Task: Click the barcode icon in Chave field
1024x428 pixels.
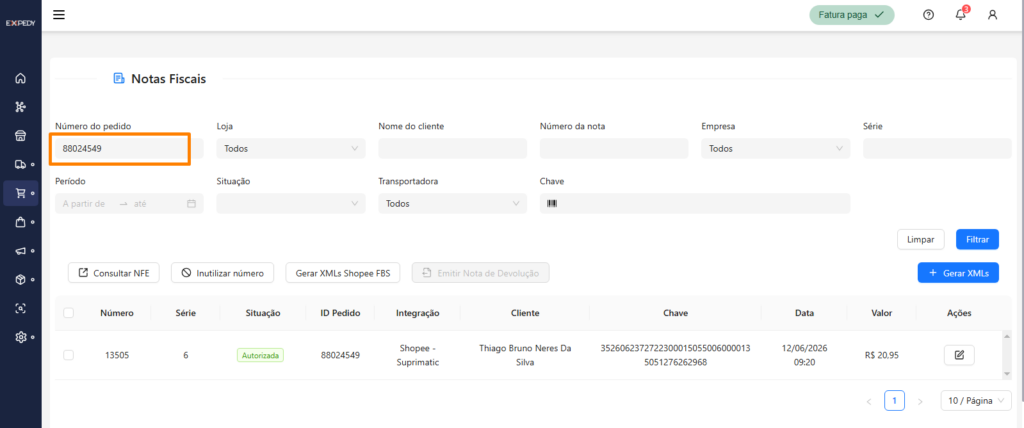Action: tap(552, 203)
